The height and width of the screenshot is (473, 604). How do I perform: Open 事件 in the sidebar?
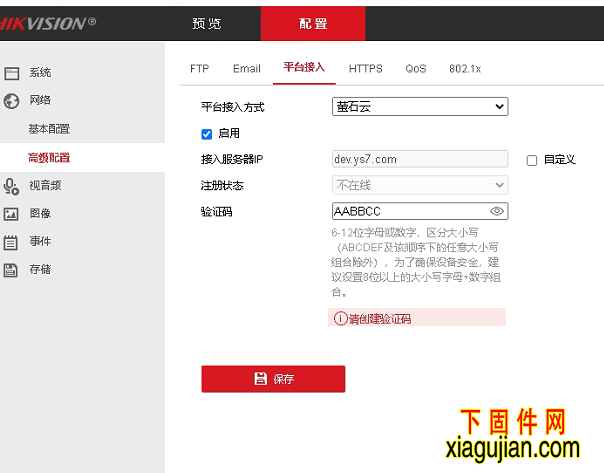pyautogui.click(x=40, y=242)
